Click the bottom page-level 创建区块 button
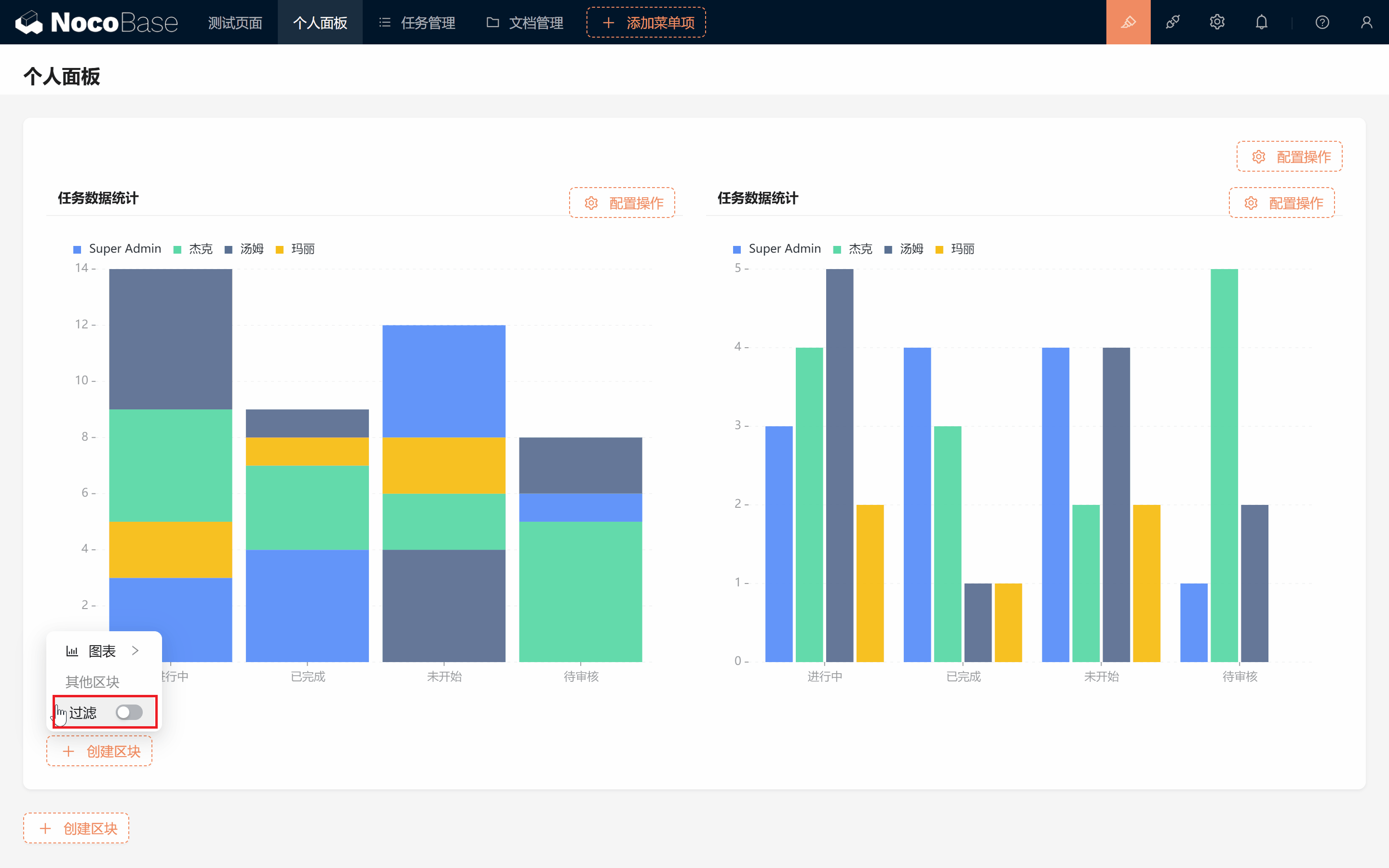This screenshot has height=868, width=1389. point(76,828)
